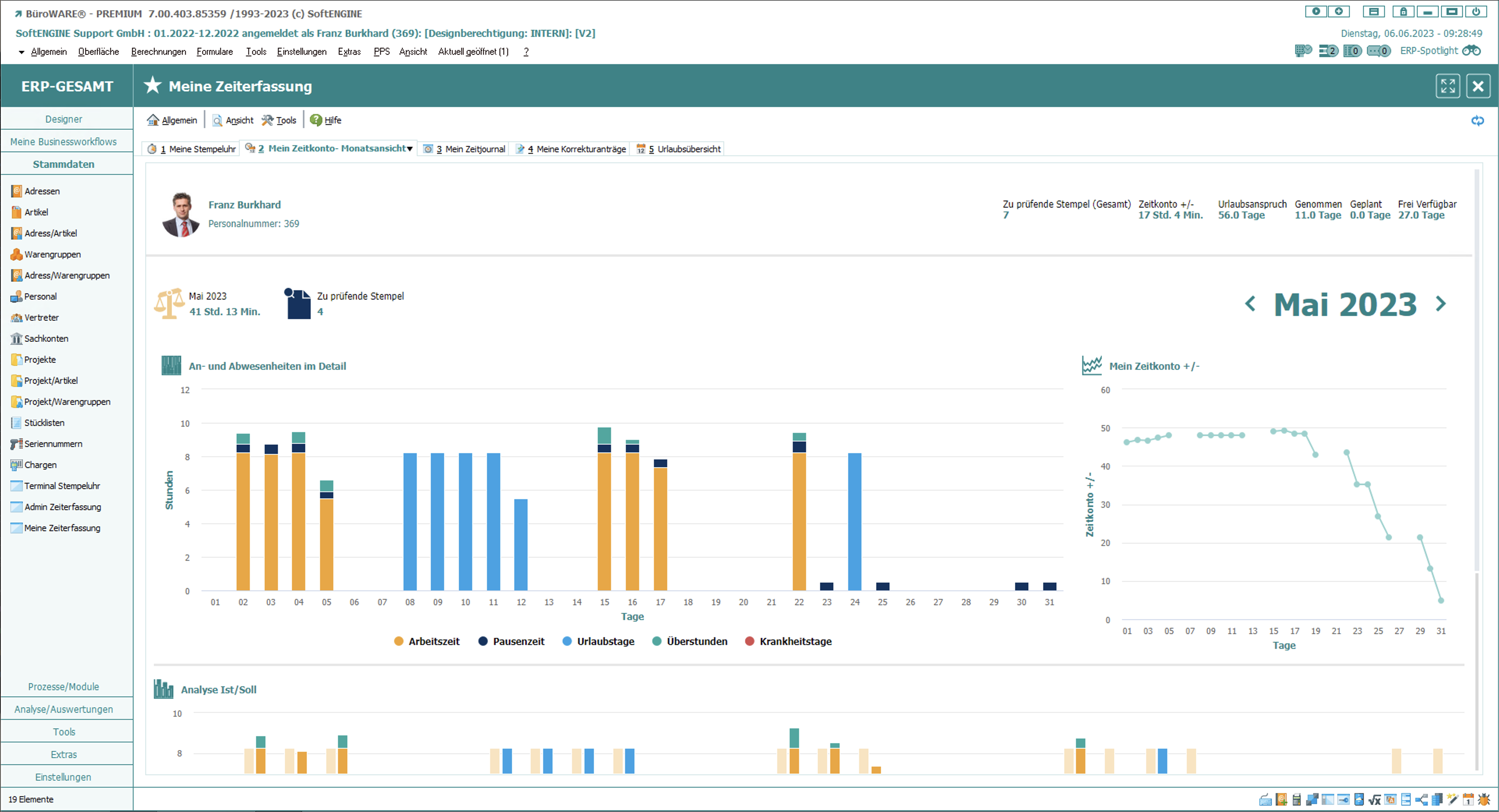Screen dimensions: 1499x812
Task: Click the bug icon in status bar
Action: click(x=1484, y=800)
